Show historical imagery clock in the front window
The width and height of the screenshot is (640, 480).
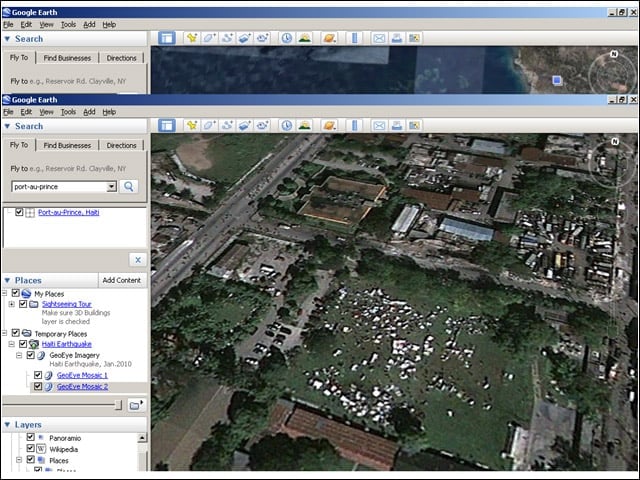[287, 125]
